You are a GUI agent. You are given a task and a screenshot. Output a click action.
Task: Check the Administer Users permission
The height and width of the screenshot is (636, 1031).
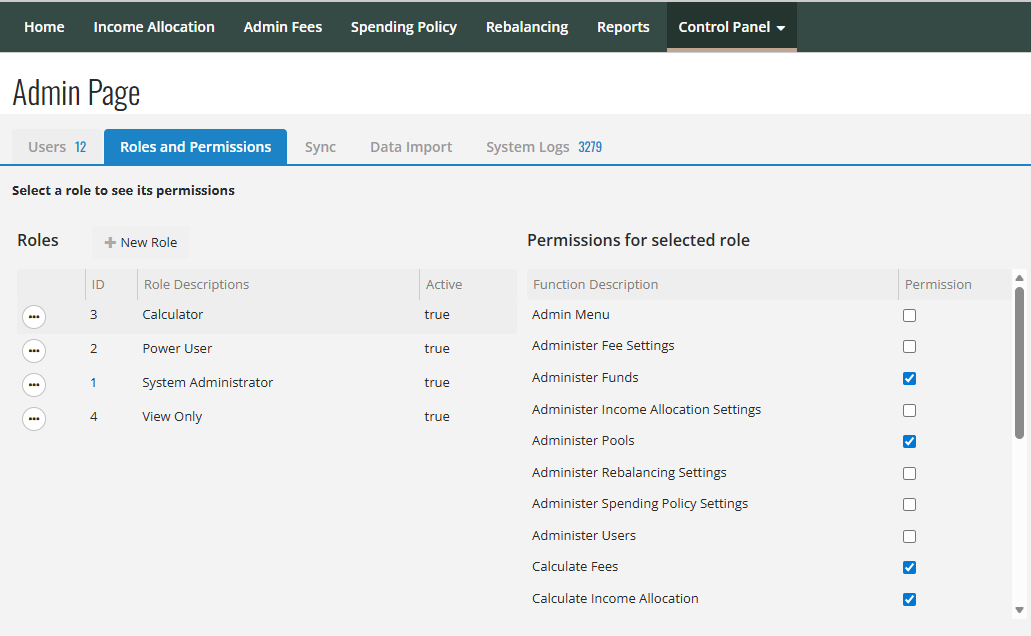pos(909,537)
